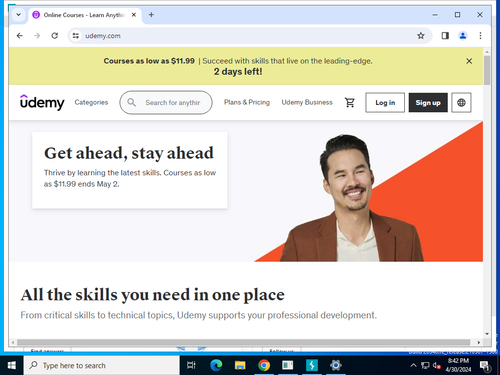Click the vertical scrollbar thumb

coord(487,70)
